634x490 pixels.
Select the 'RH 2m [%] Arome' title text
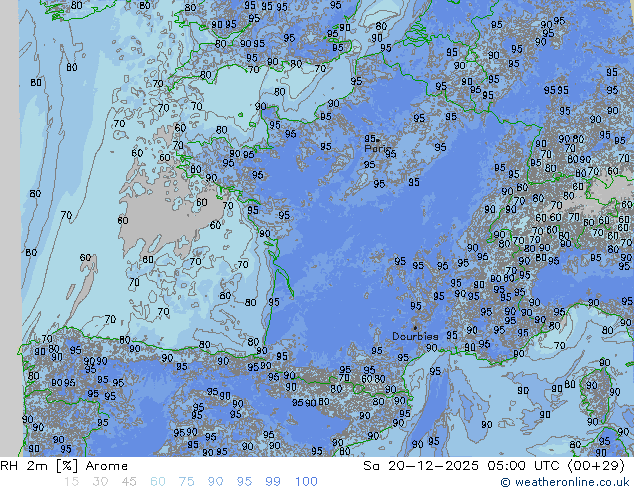tap(64, 466)
